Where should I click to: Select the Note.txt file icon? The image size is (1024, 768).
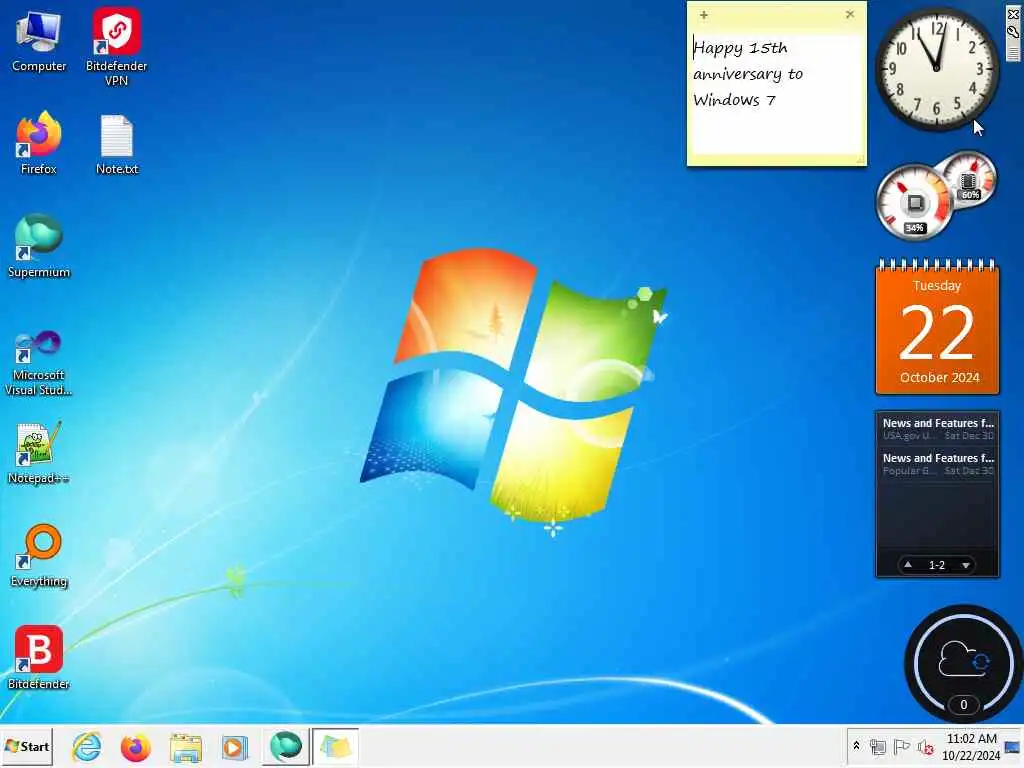click(x=117, y=144)
